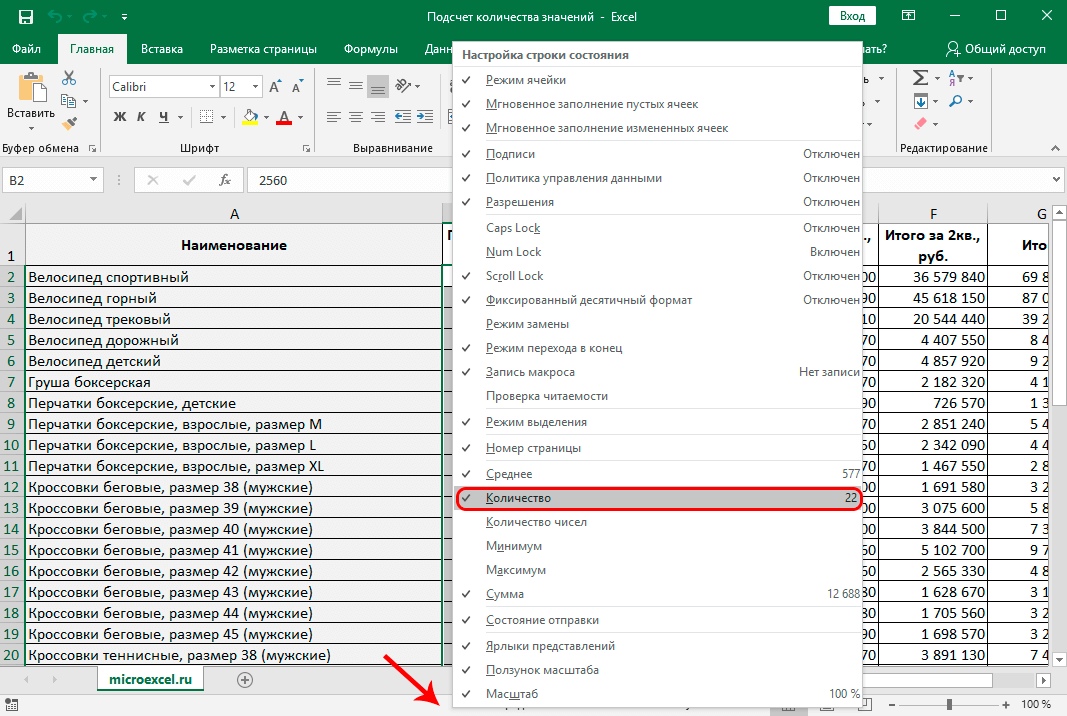
Task: Switch to the Разметка страницы tab
Action: click(x=263, y=49)
